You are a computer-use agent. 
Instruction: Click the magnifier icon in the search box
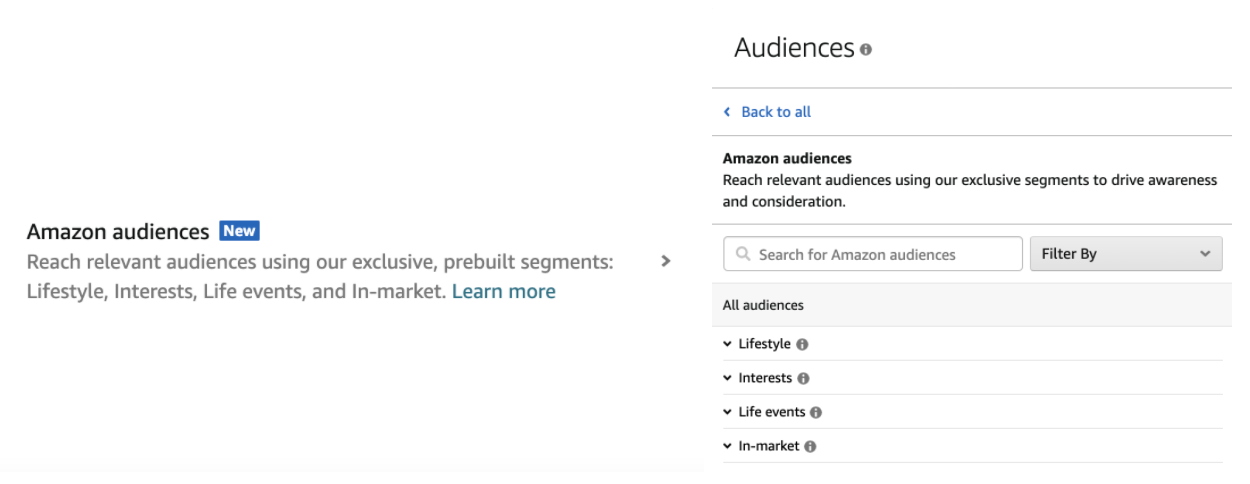[743, 254]
